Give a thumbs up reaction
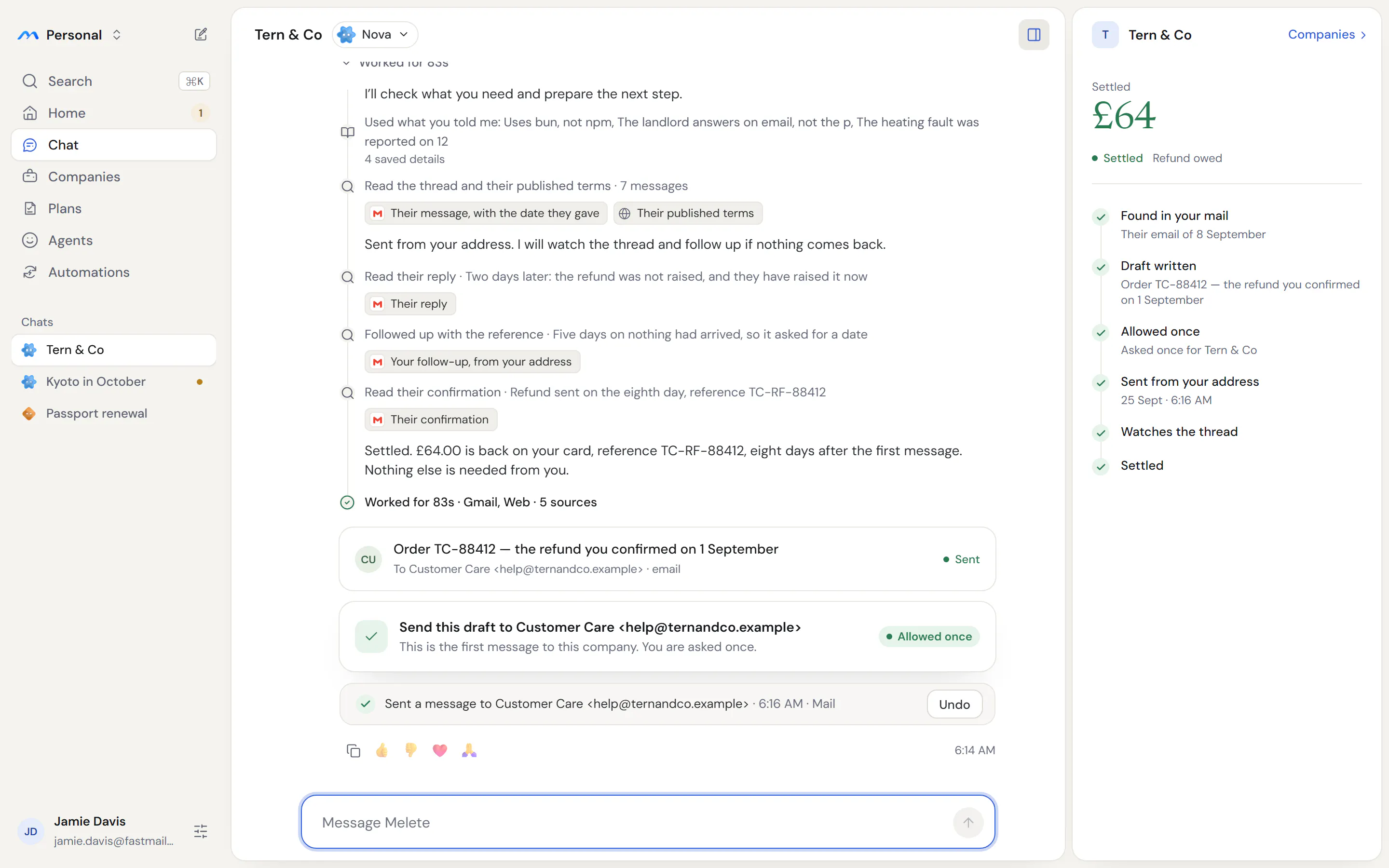Screen dimensions: 1389x868 pos(381,750)
